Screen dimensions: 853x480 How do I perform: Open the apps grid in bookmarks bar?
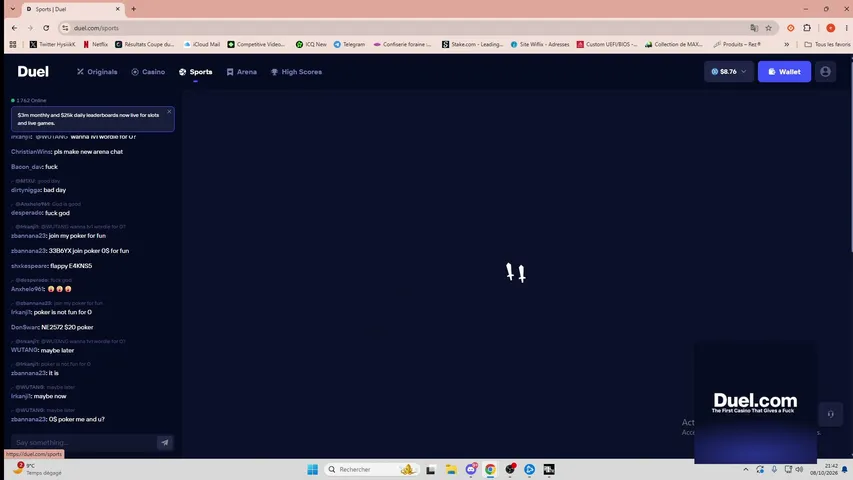13,44
